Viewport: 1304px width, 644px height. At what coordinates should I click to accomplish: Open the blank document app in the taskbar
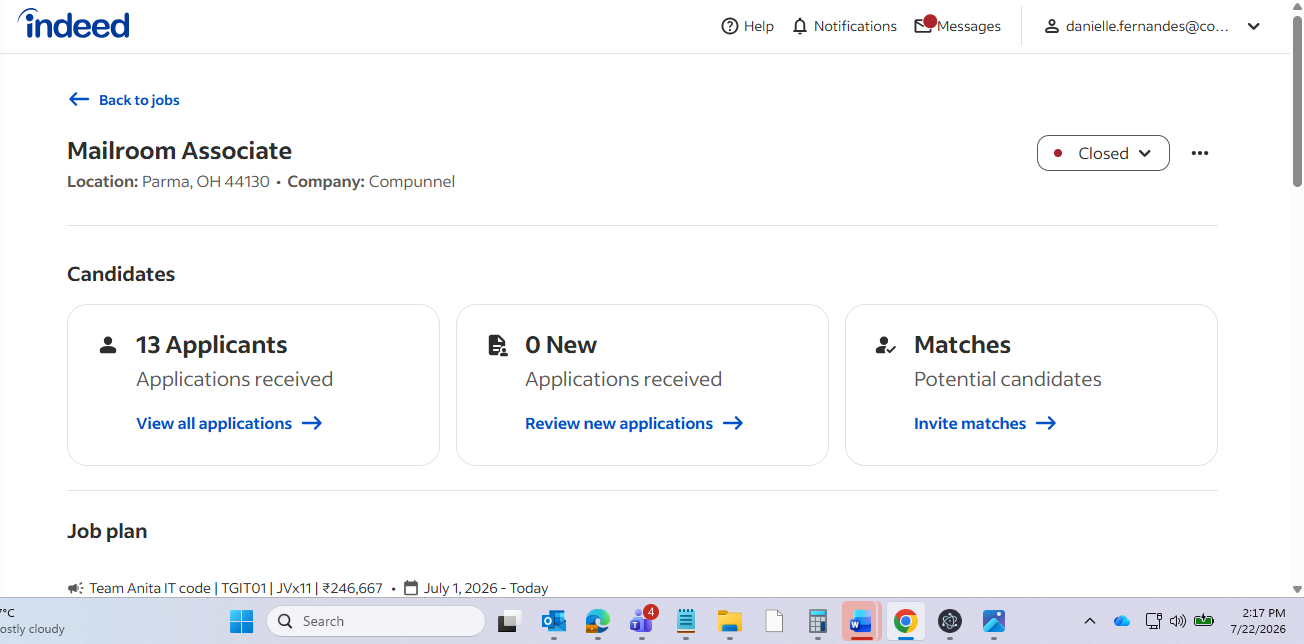(x=773, y=621)
